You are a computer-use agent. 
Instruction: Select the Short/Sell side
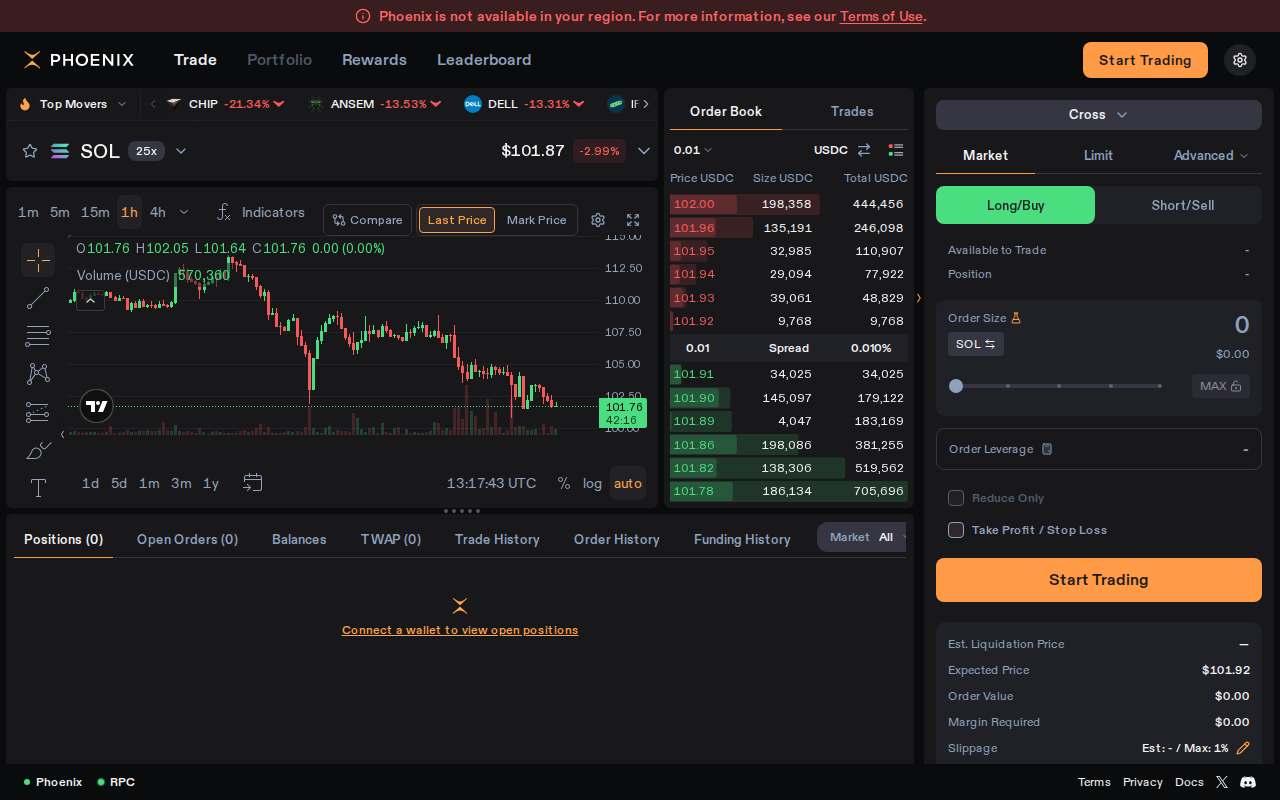pos(1182,205)
